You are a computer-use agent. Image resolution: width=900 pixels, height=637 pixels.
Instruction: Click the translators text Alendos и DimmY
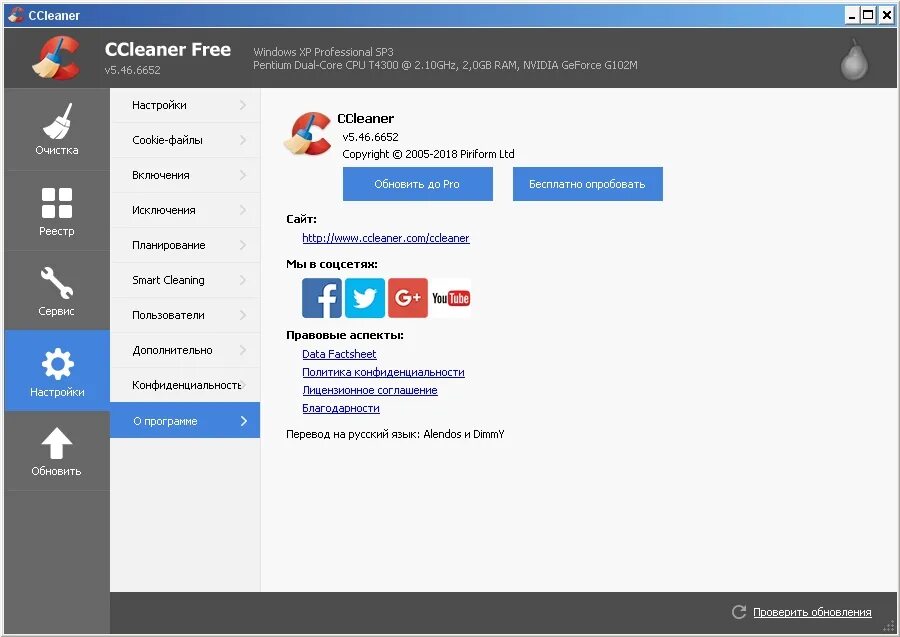click(x=464, y=434)
